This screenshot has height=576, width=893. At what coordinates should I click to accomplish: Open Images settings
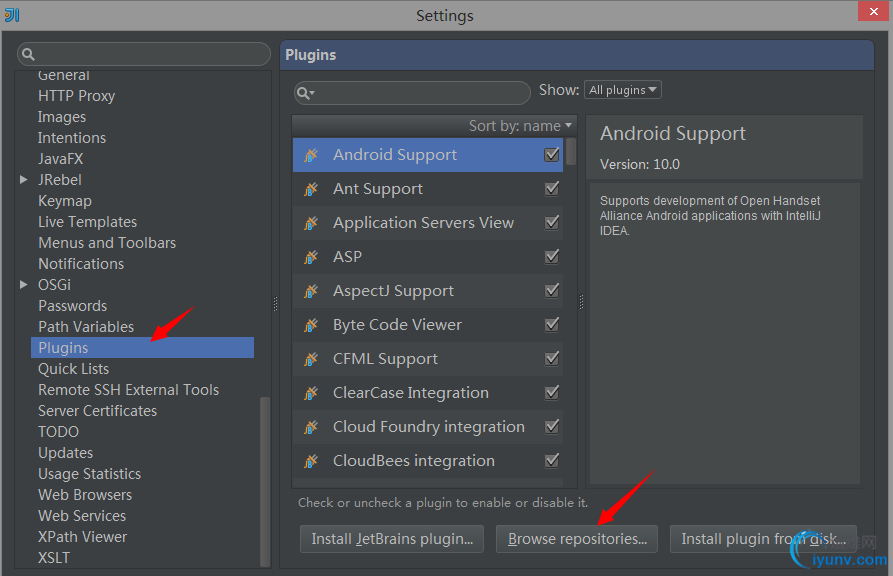click(62, 117)
